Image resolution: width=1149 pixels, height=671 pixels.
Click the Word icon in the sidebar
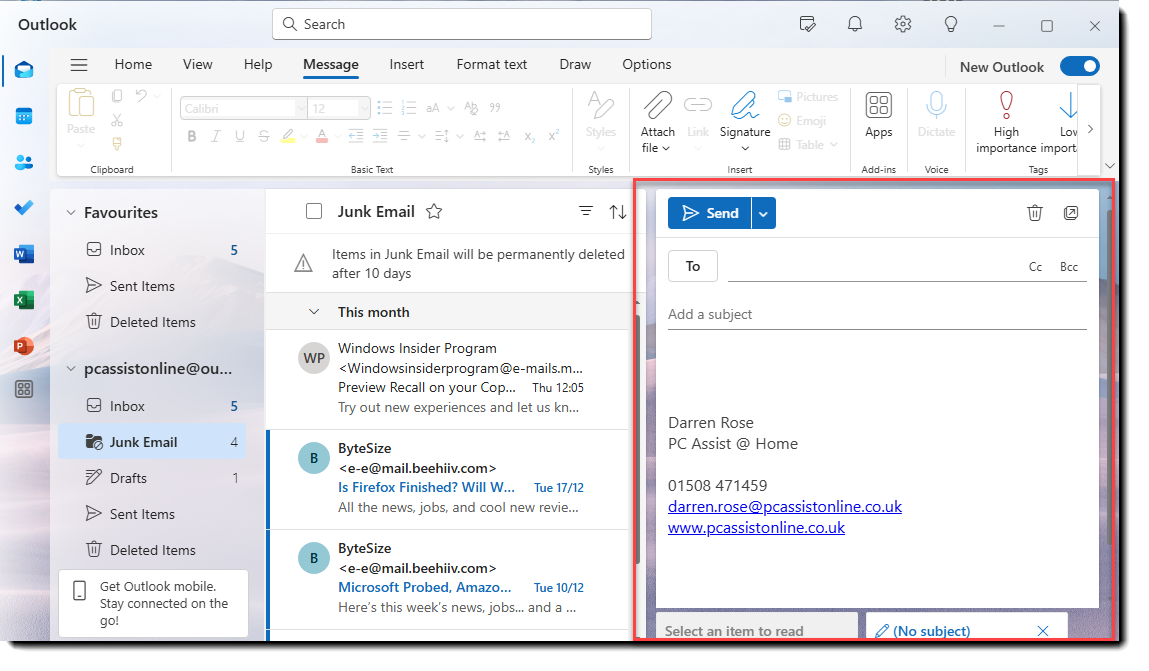(x=24, y=253)
